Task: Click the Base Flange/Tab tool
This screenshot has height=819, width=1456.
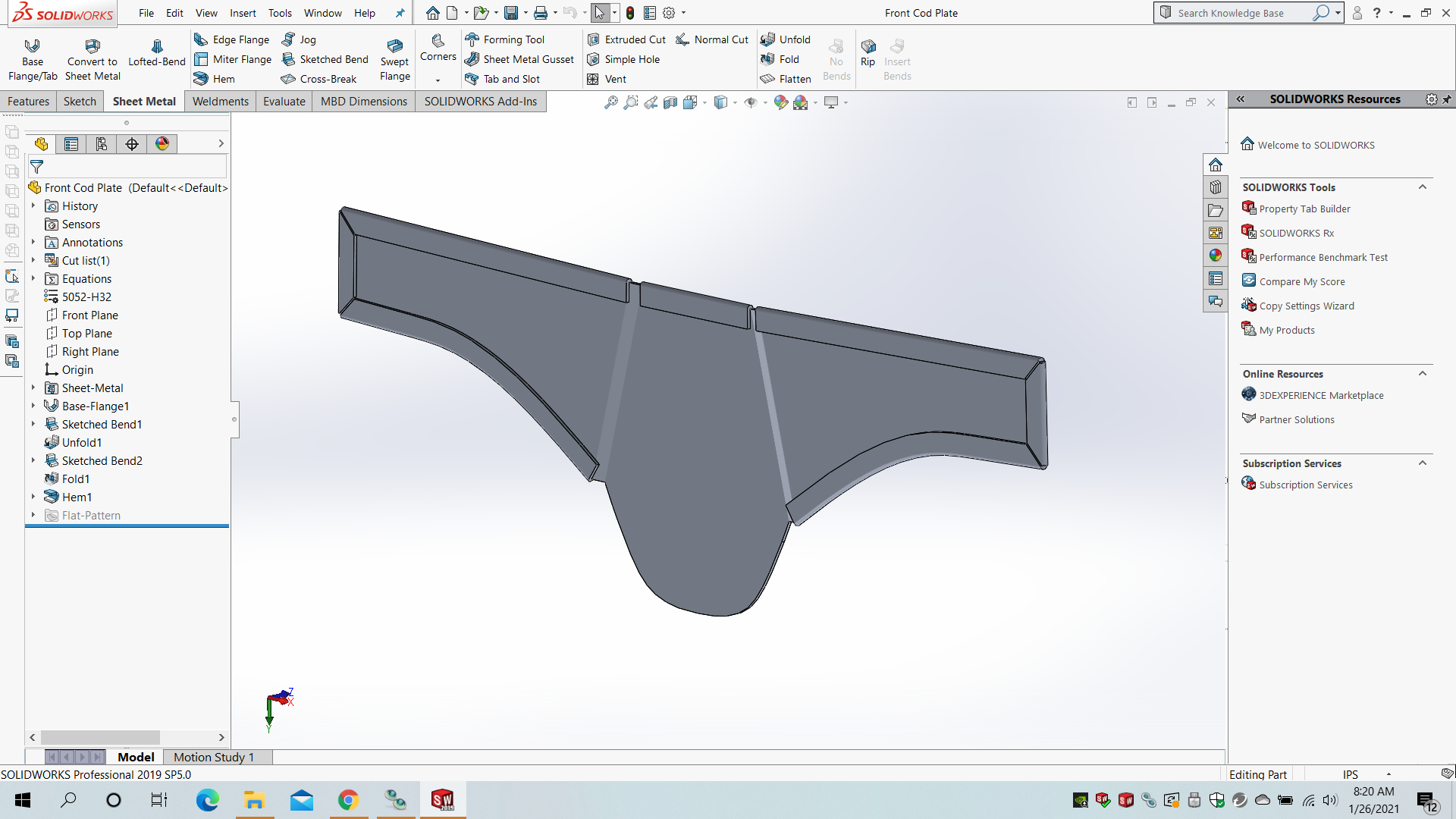Action: pyautogui.click(x=33, y=59)
